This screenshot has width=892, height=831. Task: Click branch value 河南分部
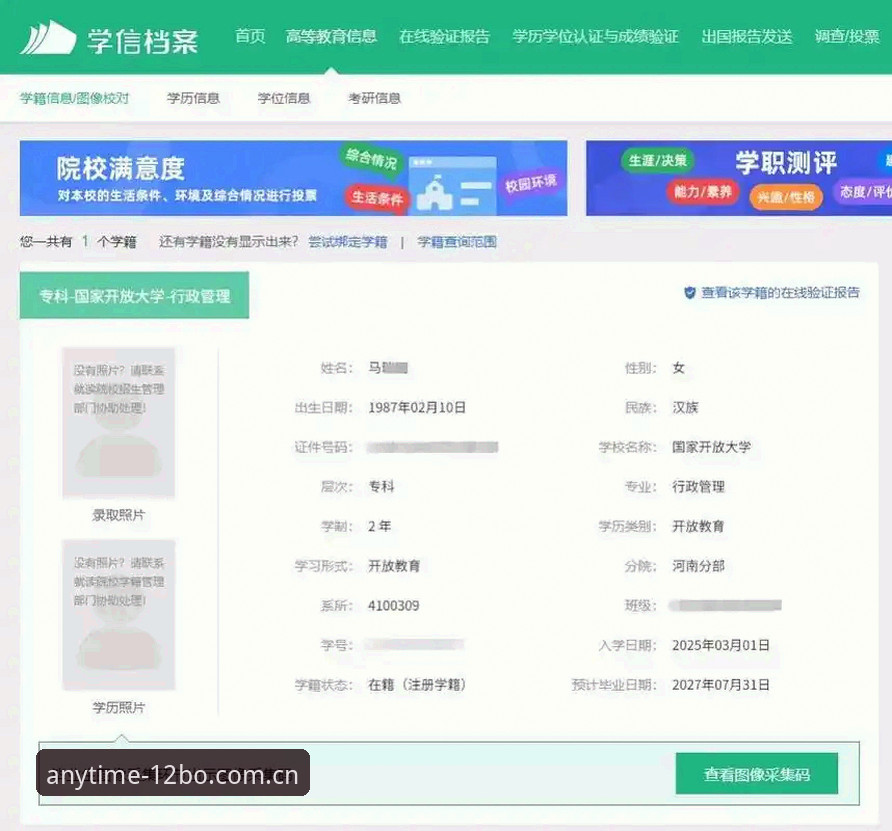tap(698, 565)
